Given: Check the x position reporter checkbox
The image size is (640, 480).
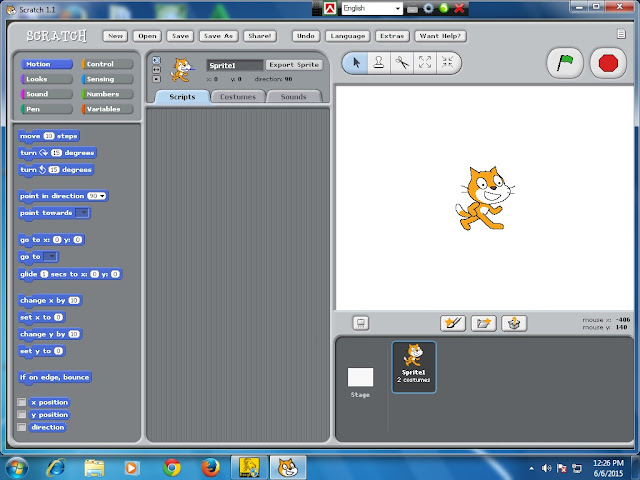Looking at the screenshot, I should tap(22, 402).
